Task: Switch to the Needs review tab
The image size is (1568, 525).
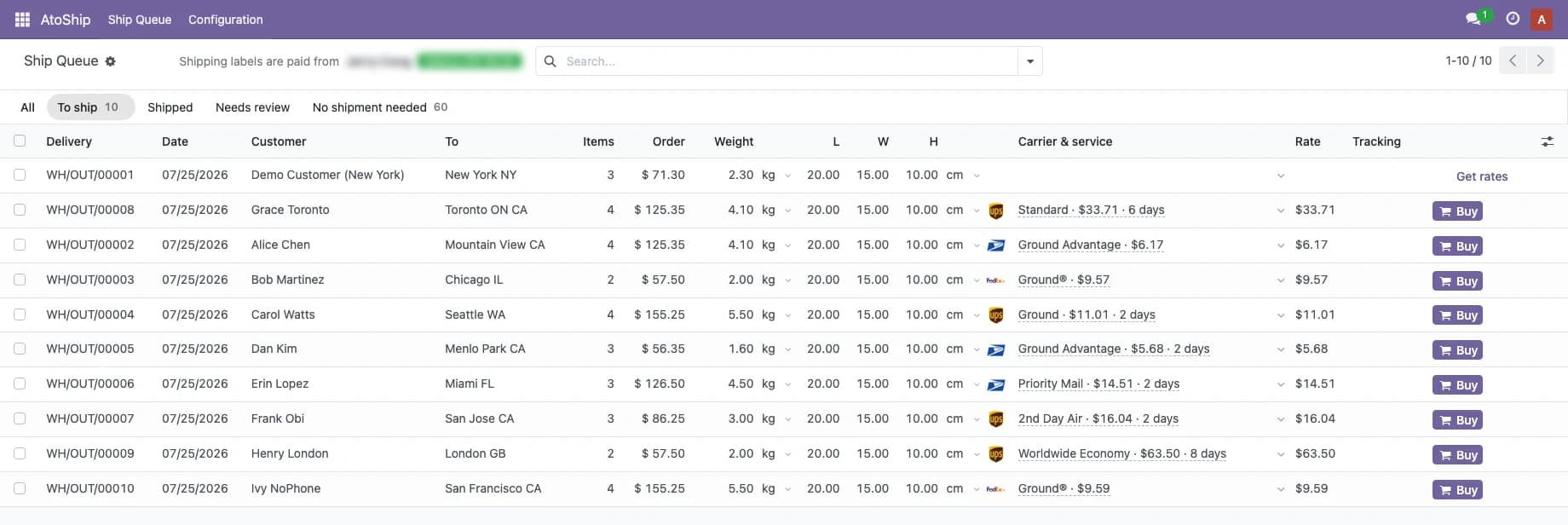Action: coord(252,107)
